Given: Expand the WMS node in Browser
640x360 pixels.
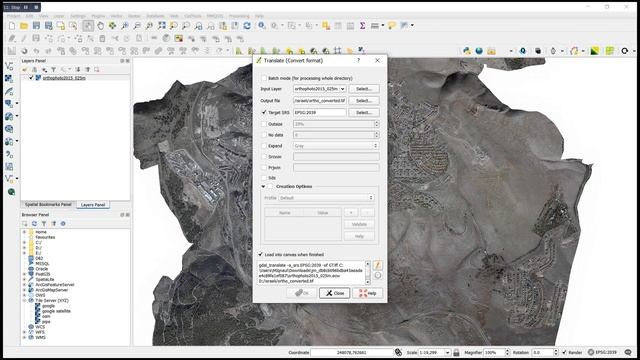Looking at the screenshot, I should pyautogui.click(x=24, y=338).
